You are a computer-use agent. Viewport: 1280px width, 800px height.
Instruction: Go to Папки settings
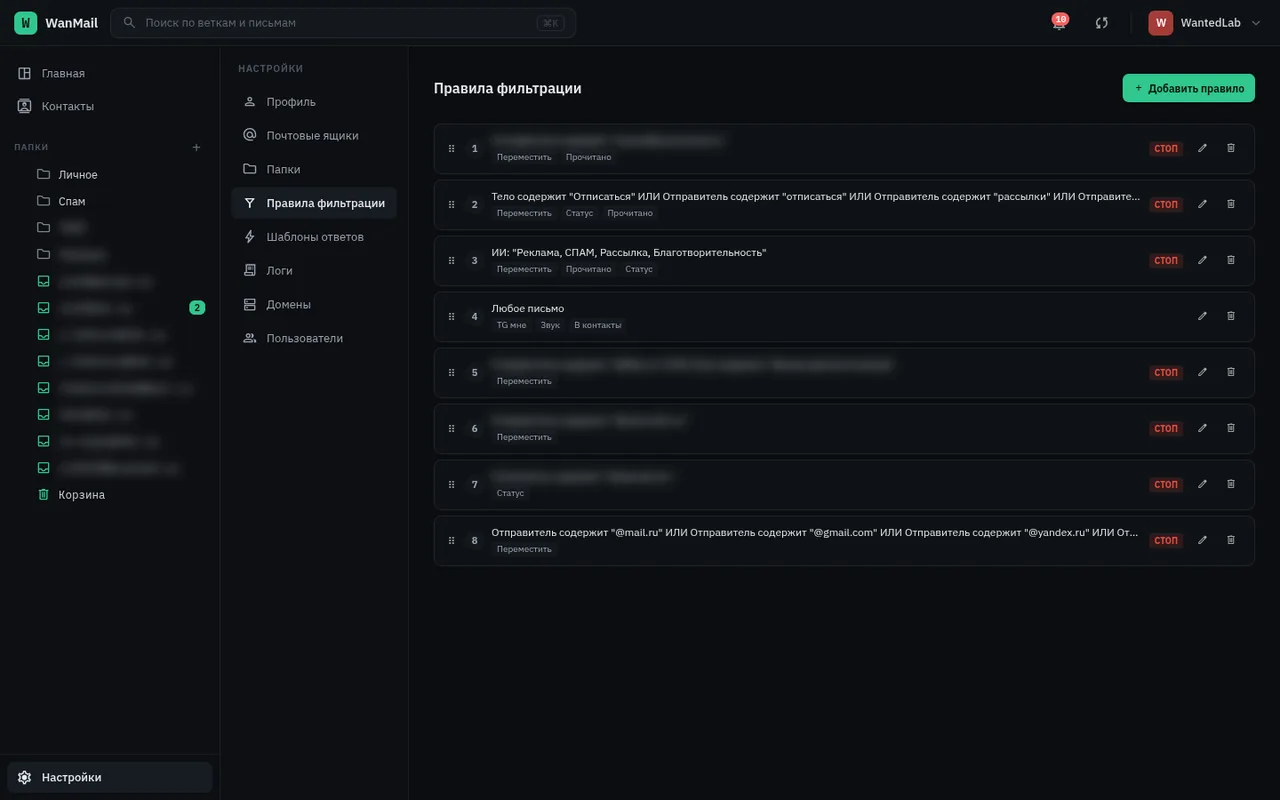[314, 169]
